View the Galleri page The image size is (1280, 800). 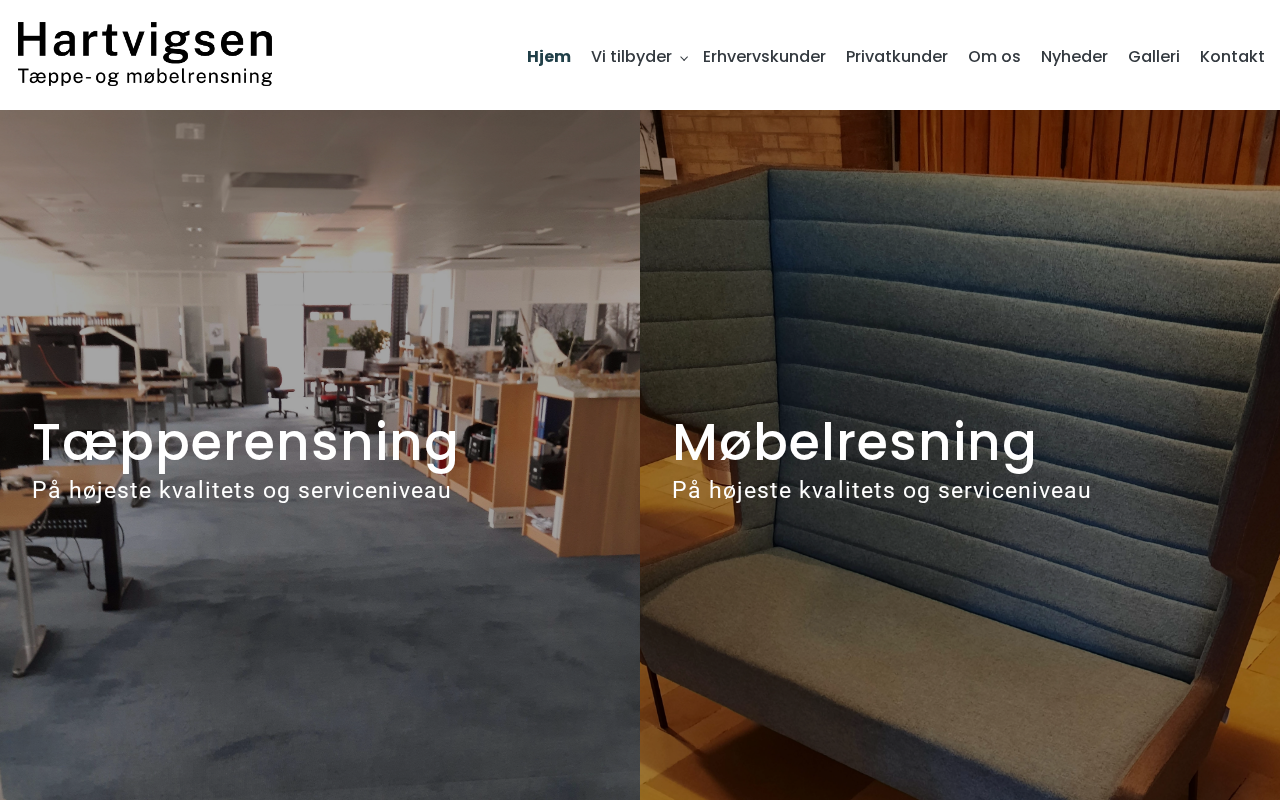[1154, 57]
